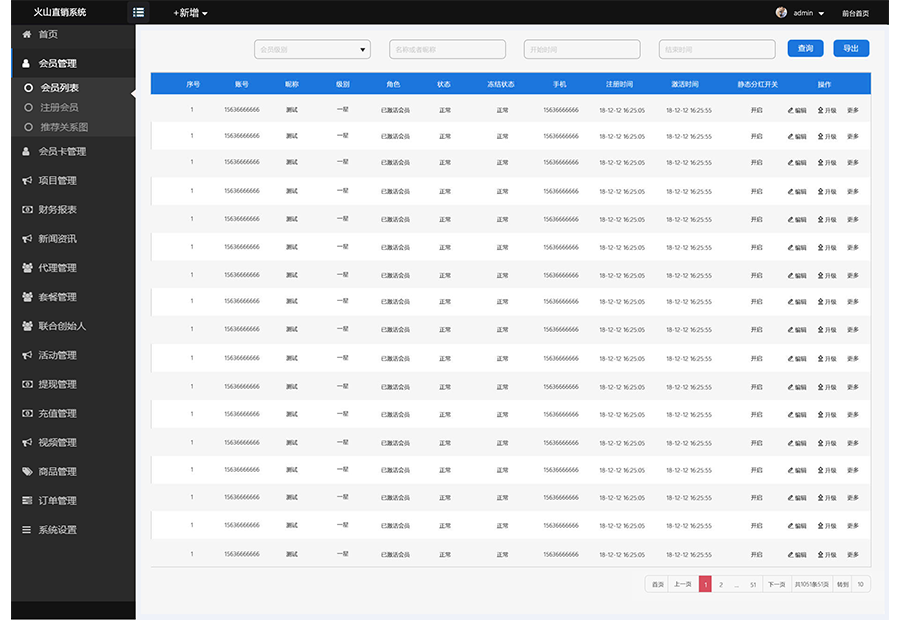The height and width of the screenshot is (620, 900).
Task: Click the 手机 column header
Action: tap(560, 84)
